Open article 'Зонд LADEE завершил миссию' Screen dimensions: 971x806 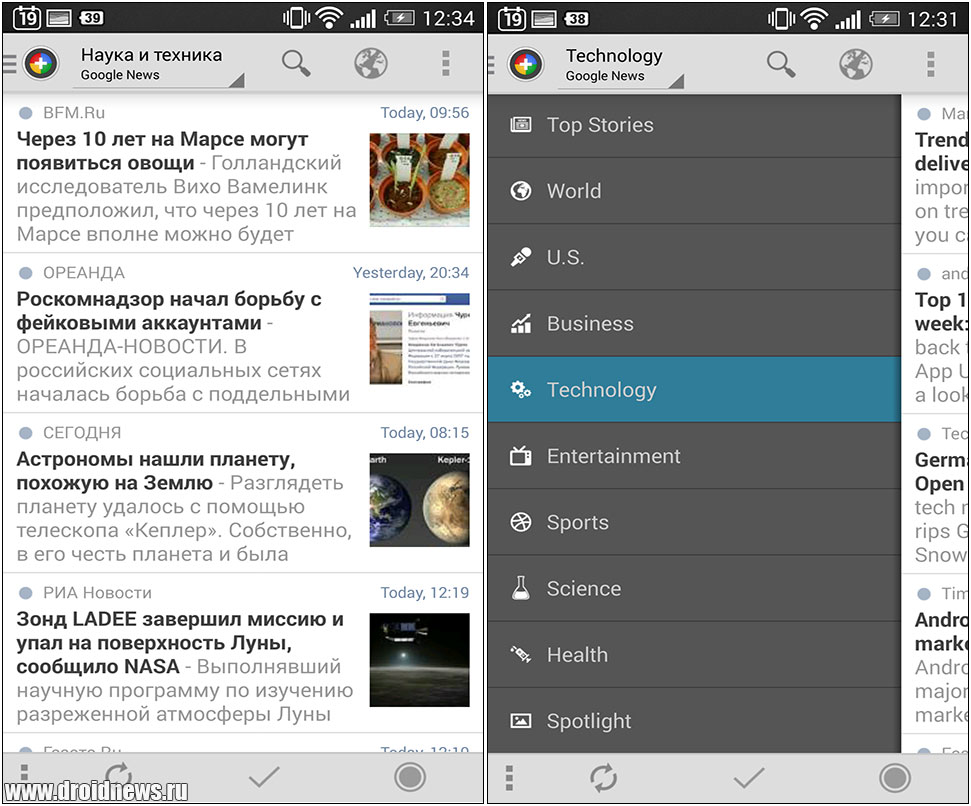pyautogui.click(x=243, y=653)
